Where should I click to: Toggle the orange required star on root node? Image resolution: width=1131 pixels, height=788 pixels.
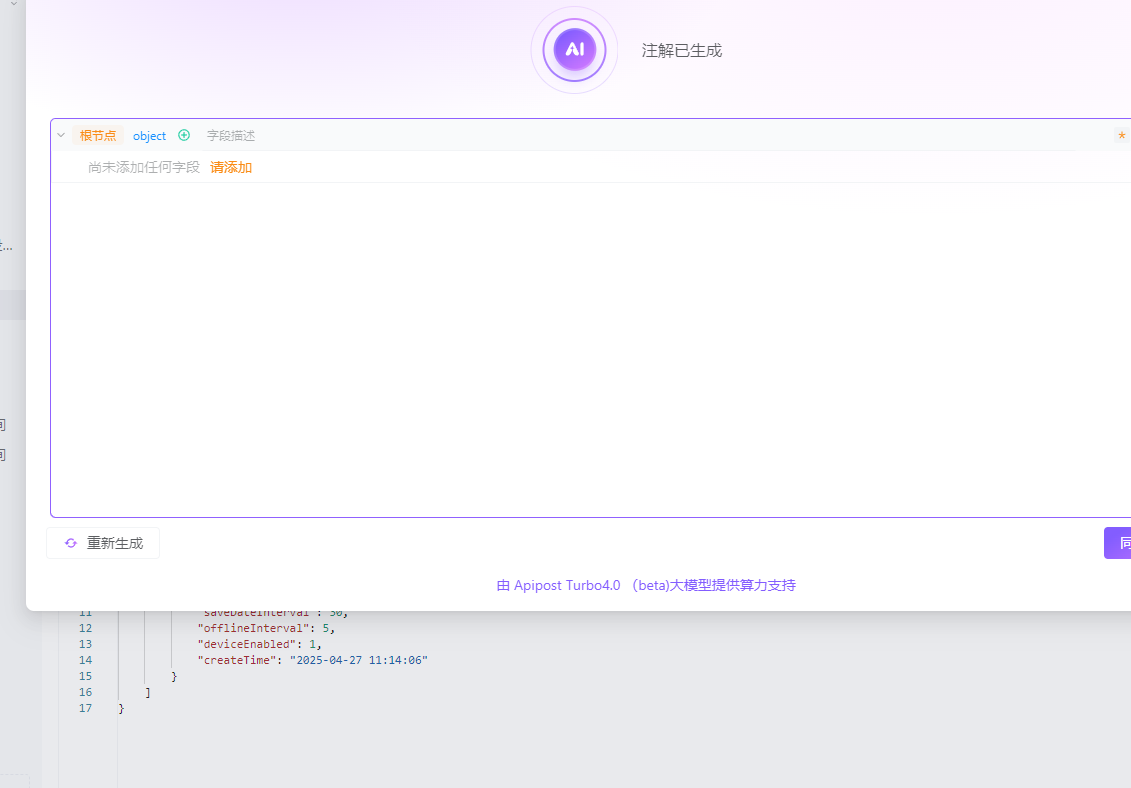pos(1122,135)
